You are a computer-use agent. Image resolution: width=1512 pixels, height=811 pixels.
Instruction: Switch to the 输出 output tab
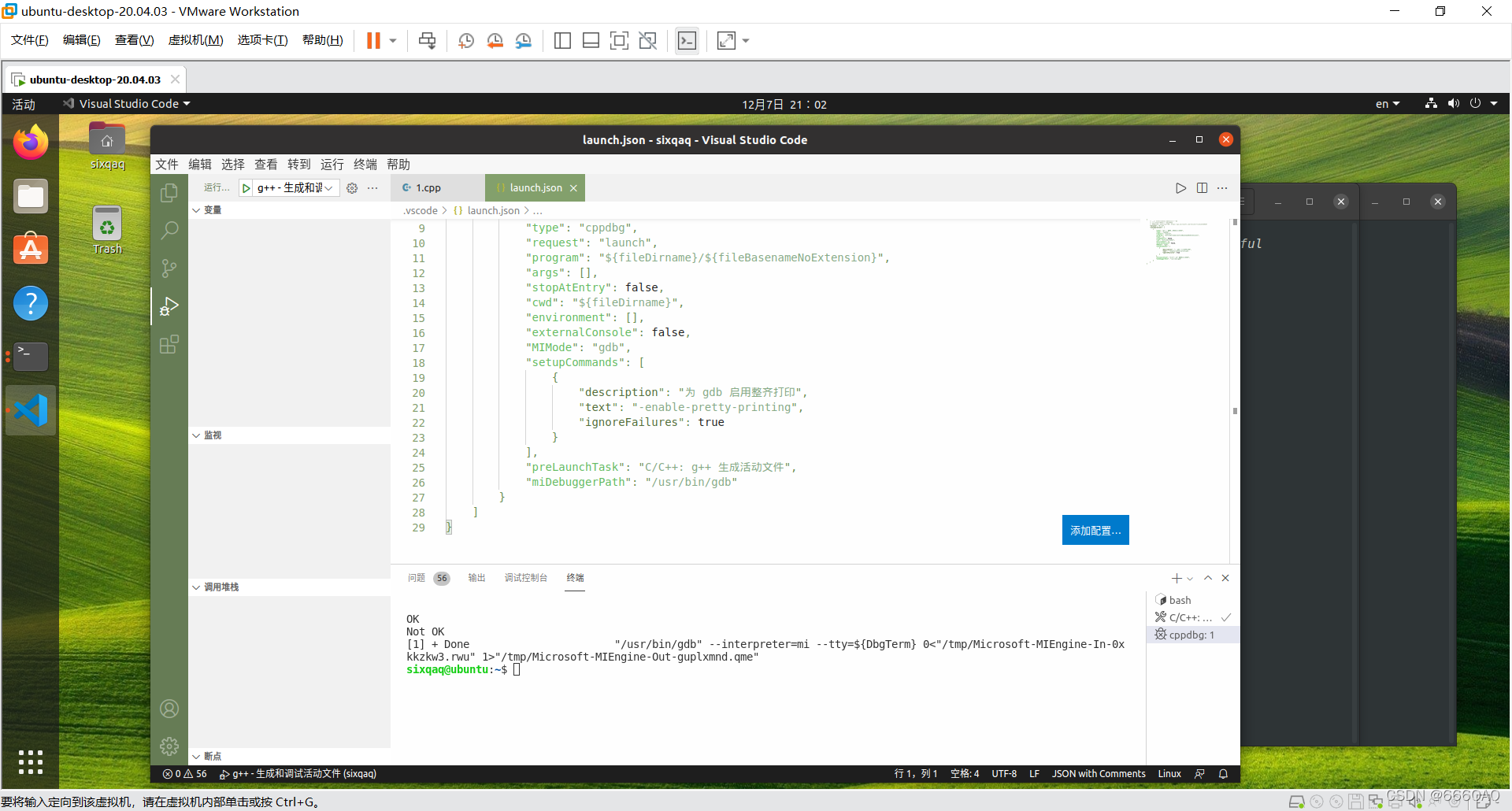tap(476, 578)
